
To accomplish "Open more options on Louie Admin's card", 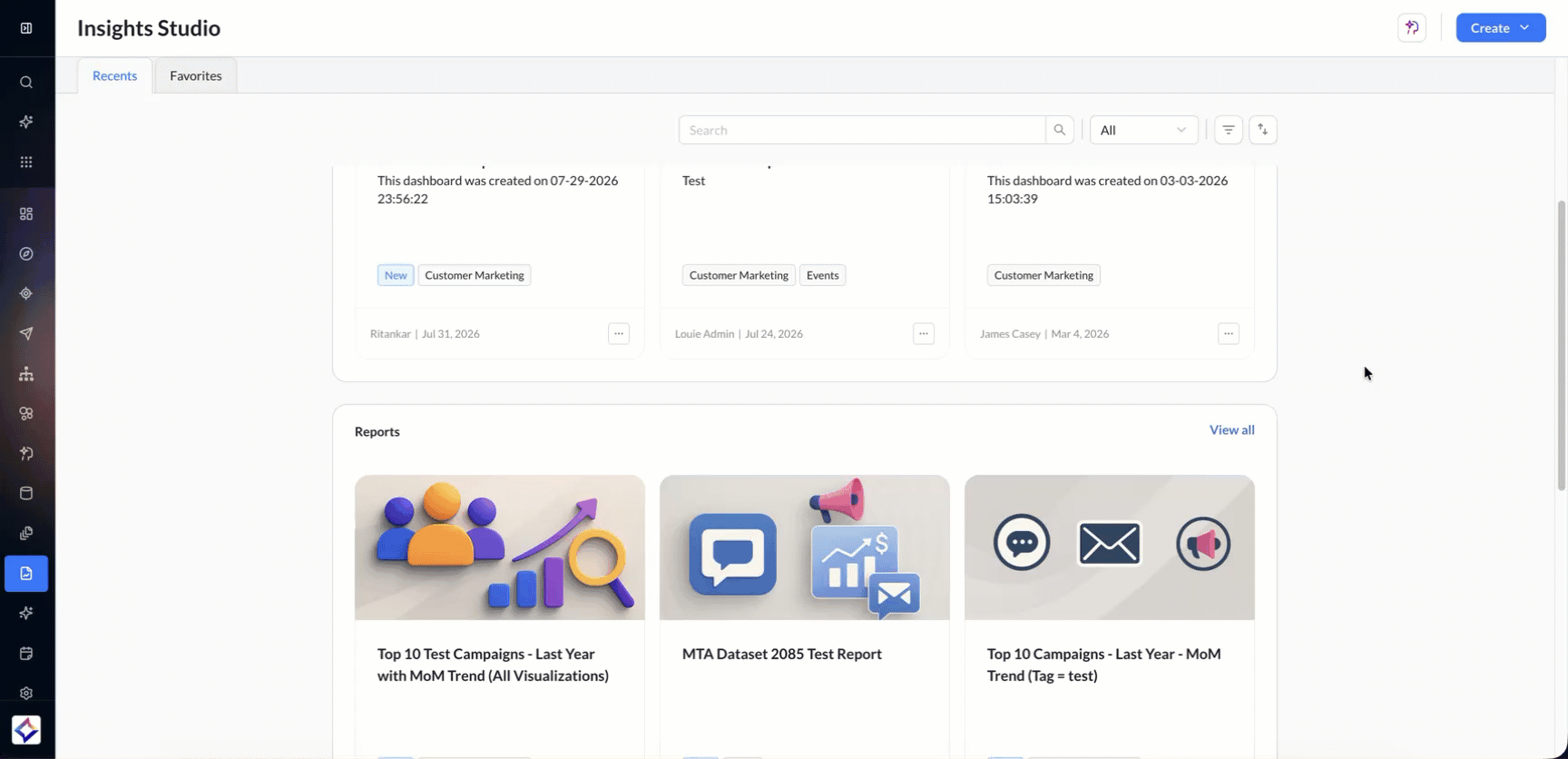I will click(924, 334).
